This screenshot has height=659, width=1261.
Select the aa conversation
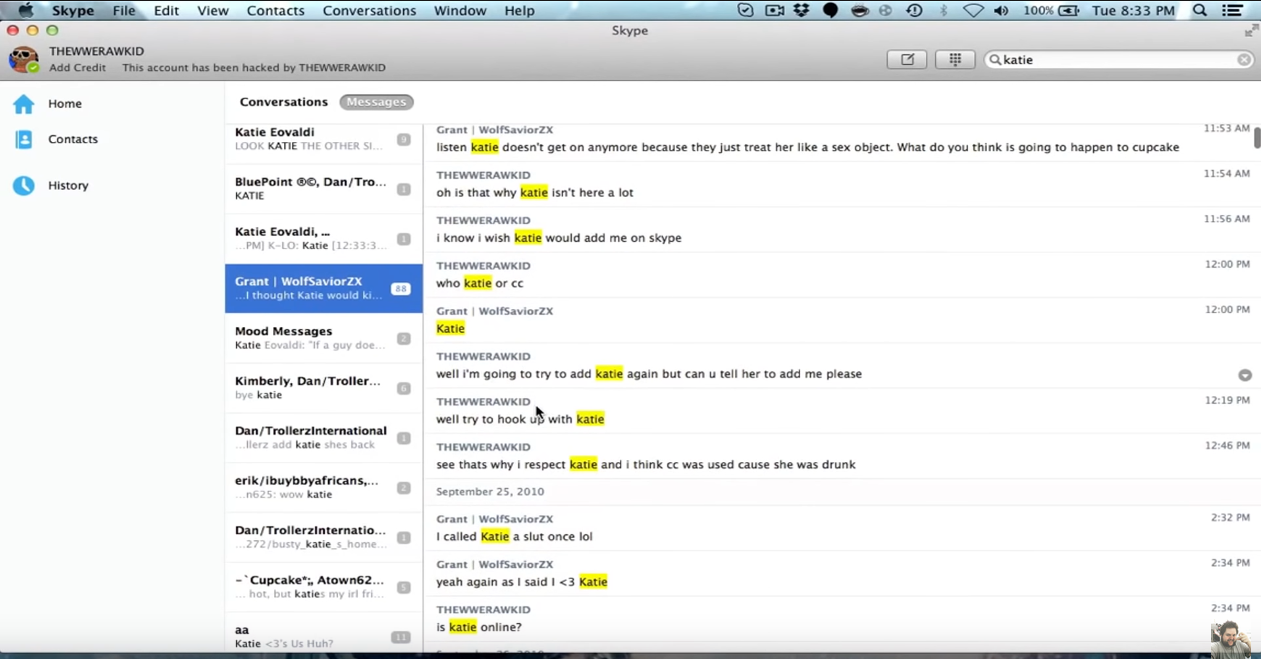point(324,636)
